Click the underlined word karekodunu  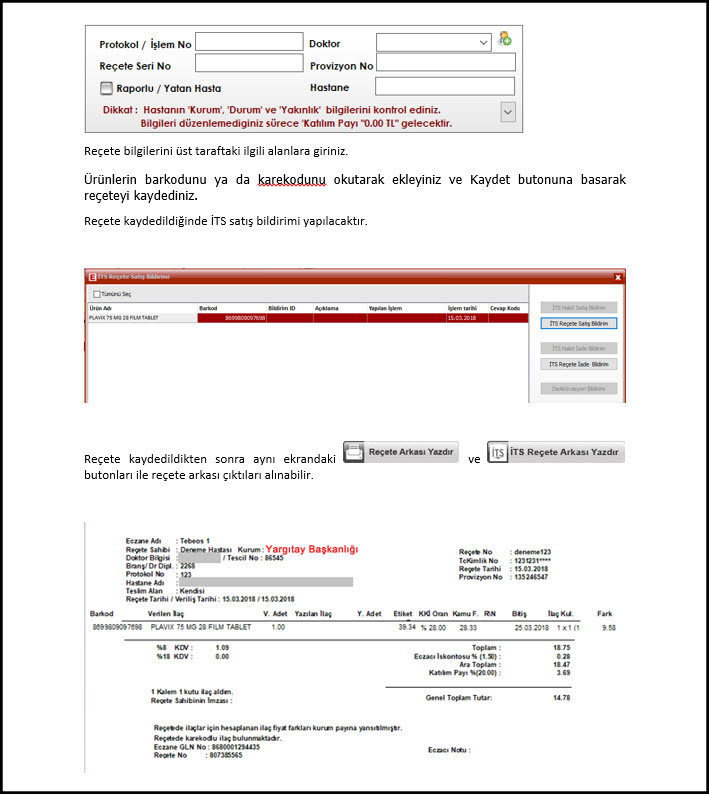(292, 180)
